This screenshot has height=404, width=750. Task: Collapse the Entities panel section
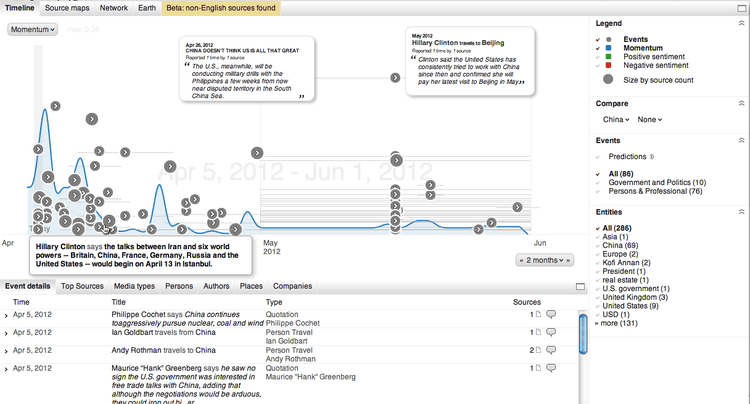coord(741,213)
